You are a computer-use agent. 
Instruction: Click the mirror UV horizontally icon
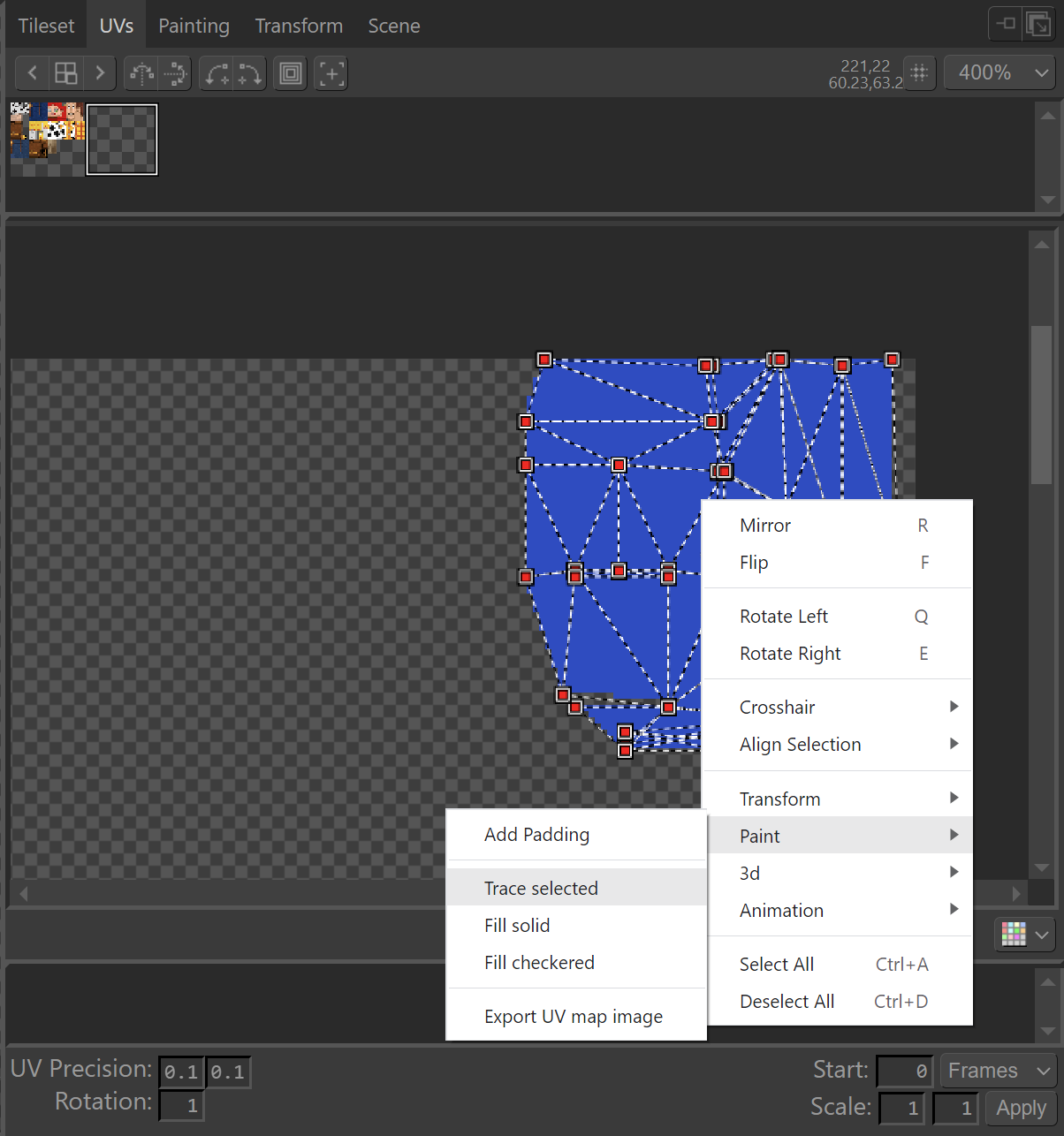click(x=141, y=72)
